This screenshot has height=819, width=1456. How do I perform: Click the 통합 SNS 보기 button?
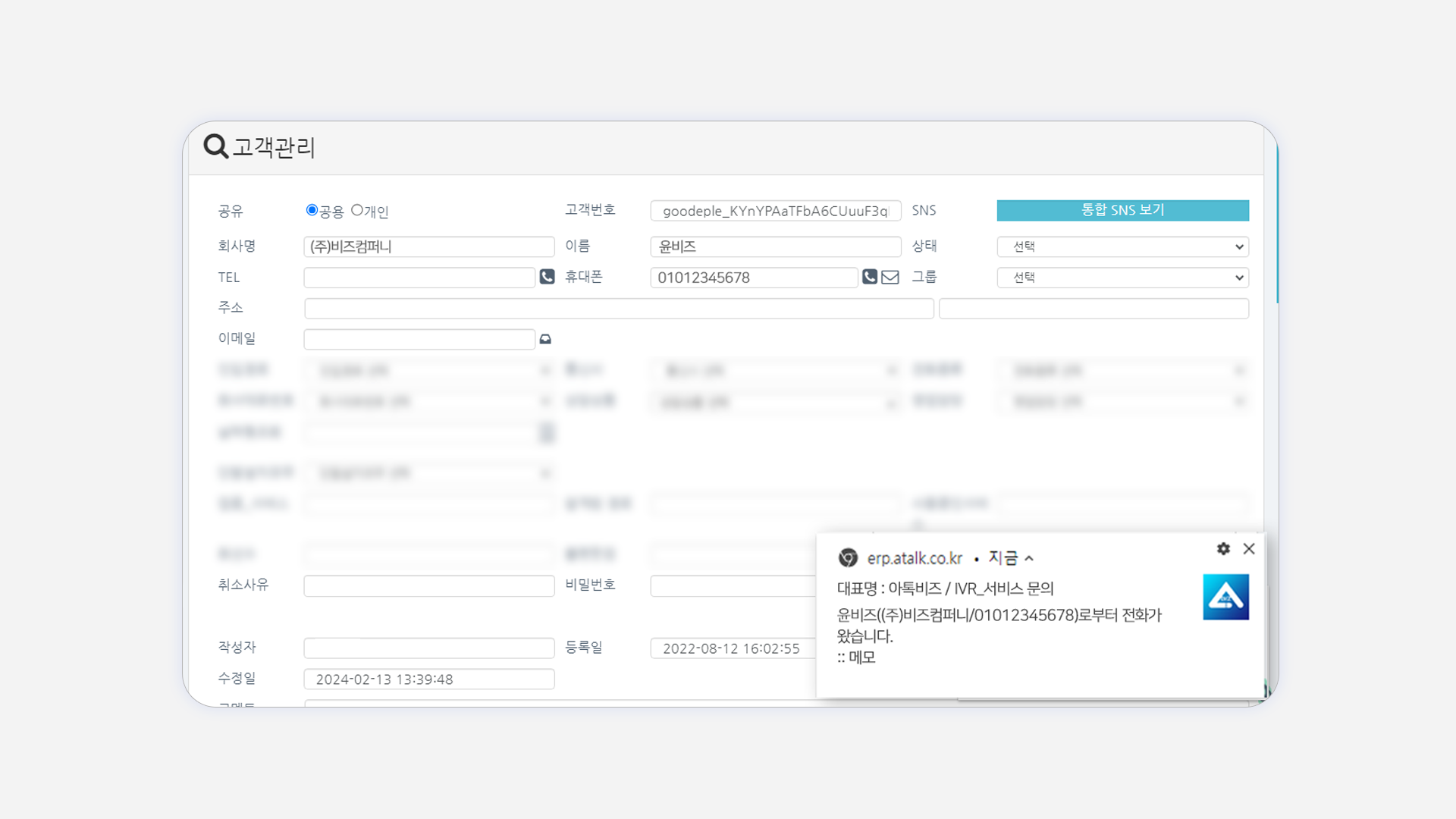(1122, 210)
